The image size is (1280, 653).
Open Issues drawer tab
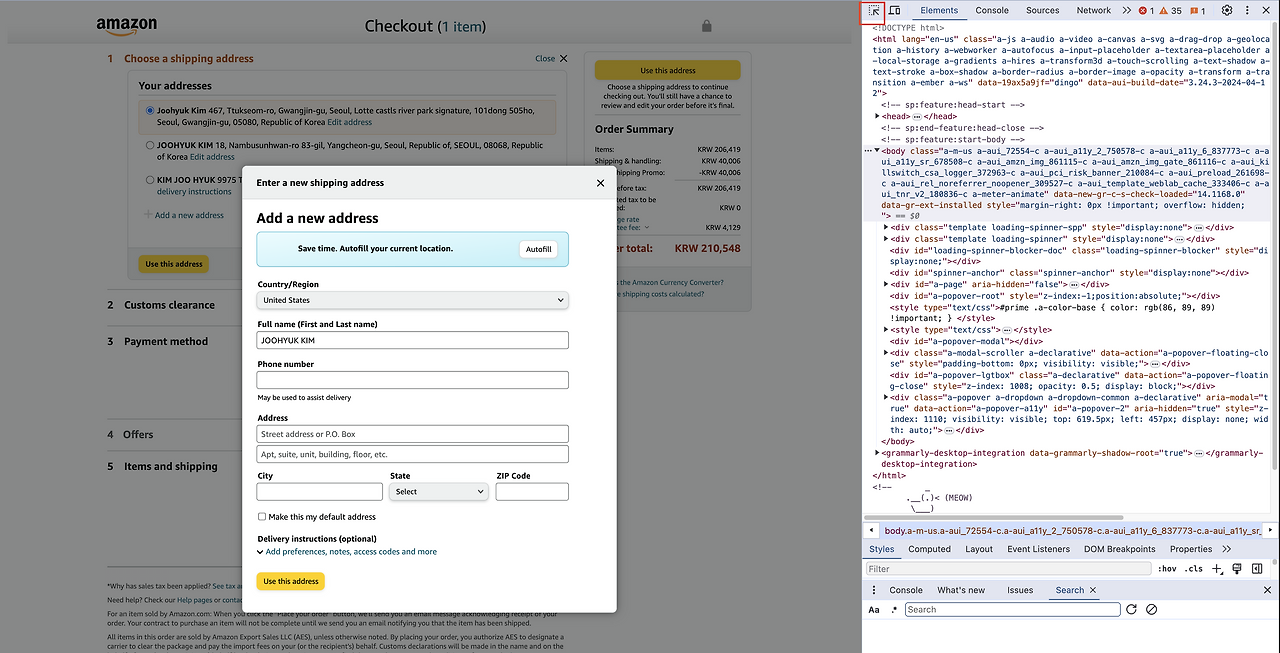point(1020,590)
